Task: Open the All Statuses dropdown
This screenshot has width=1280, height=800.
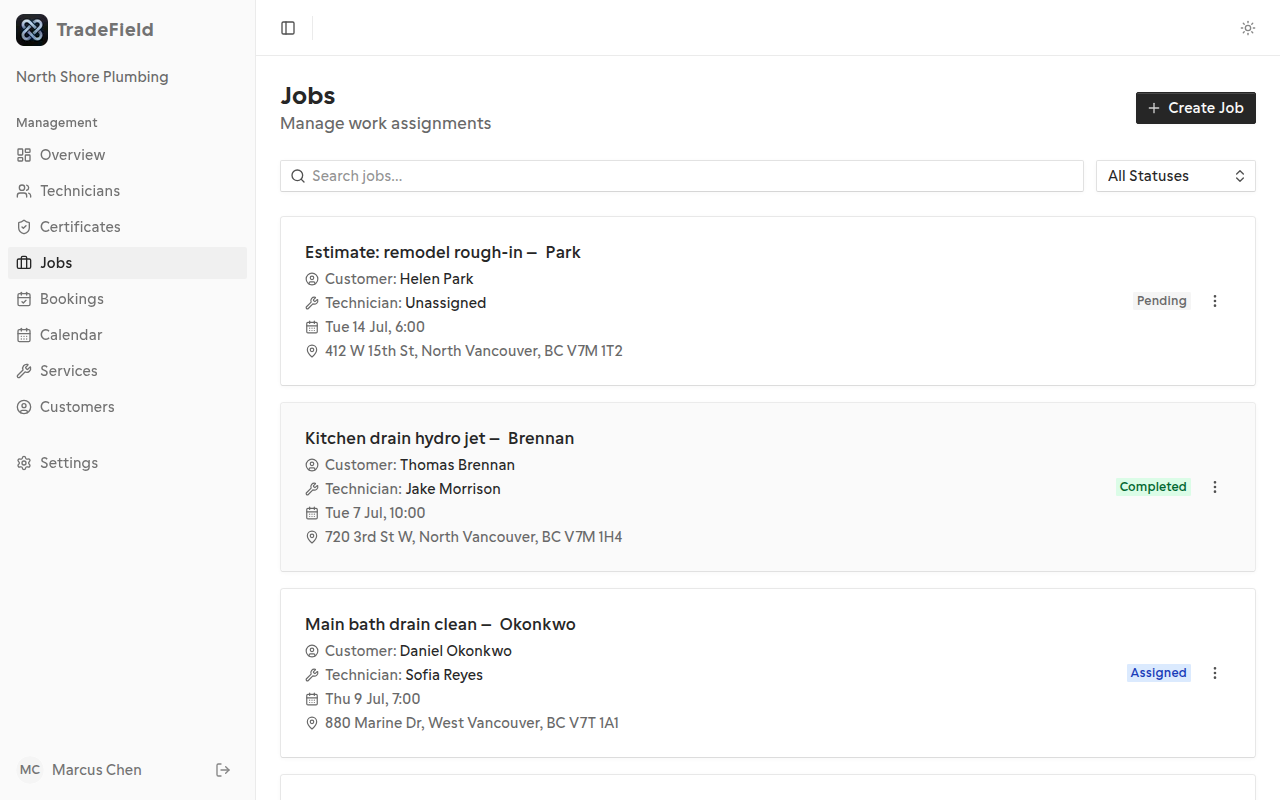Action: tap(1176, 176)
